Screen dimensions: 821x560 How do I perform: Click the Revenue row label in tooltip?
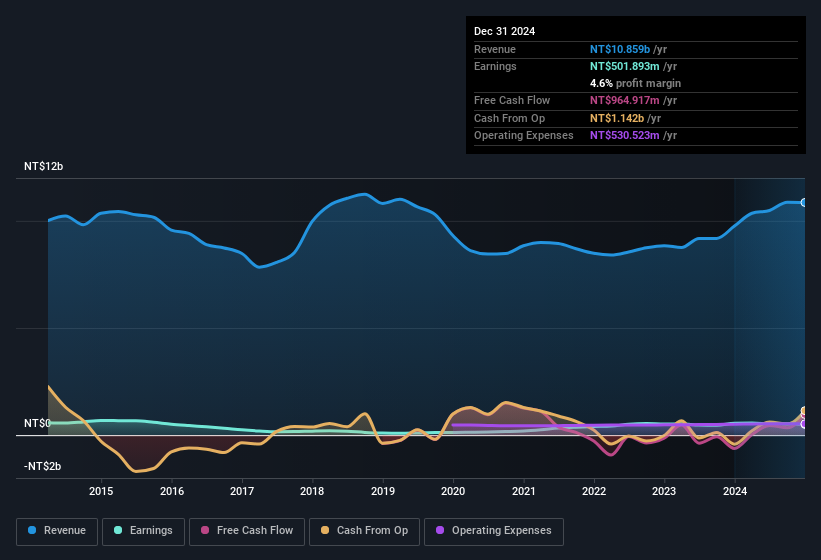point(495,49)
